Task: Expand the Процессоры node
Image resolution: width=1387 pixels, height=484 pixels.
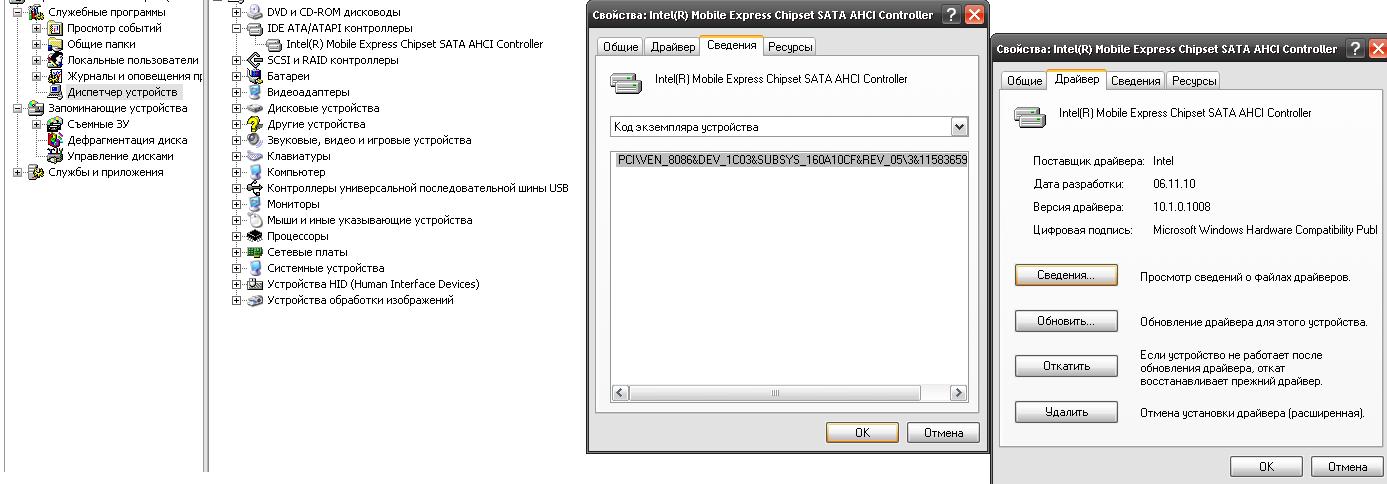Action: [236, 236]
